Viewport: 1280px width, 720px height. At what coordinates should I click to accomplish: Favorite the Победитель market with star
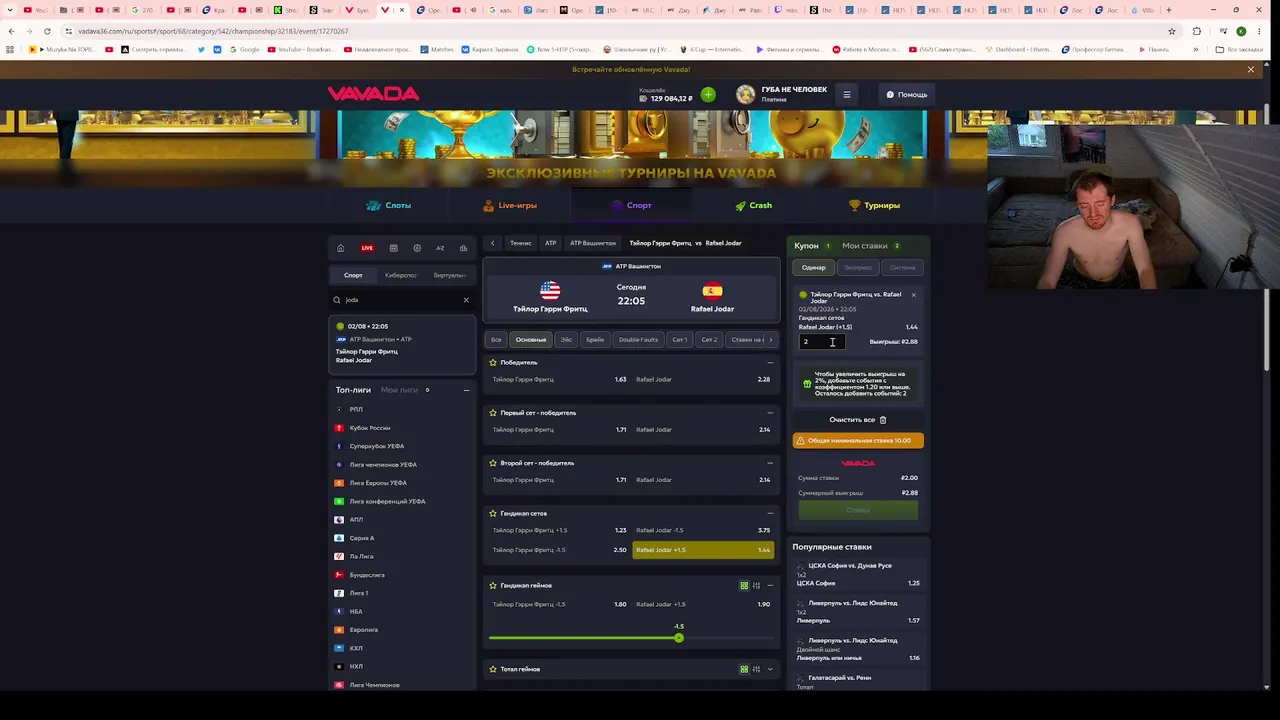coord(493,362)
